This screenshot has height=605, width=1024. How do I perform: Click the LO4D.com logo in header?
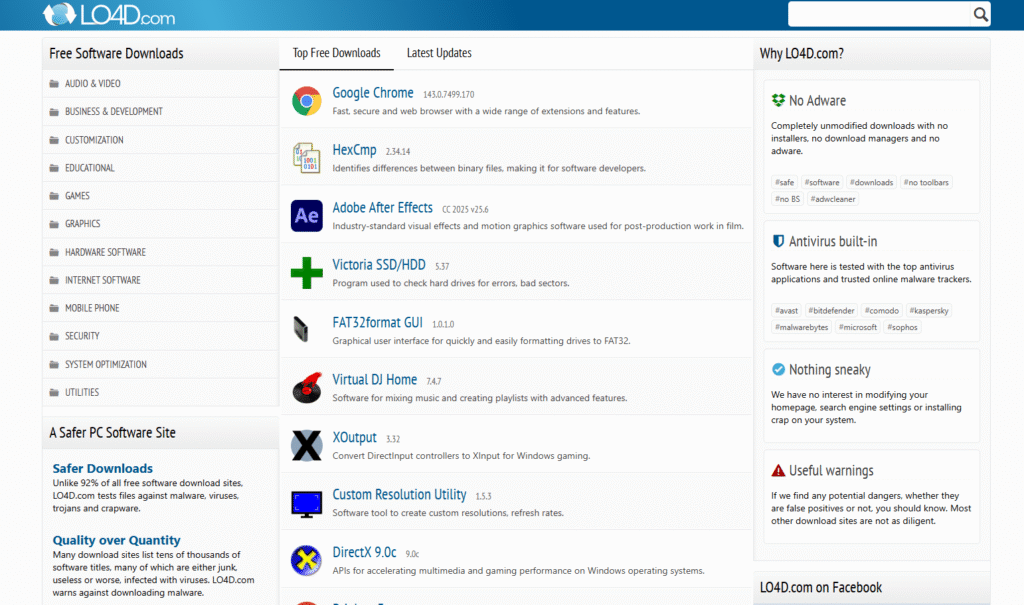[x=108, y=15]
